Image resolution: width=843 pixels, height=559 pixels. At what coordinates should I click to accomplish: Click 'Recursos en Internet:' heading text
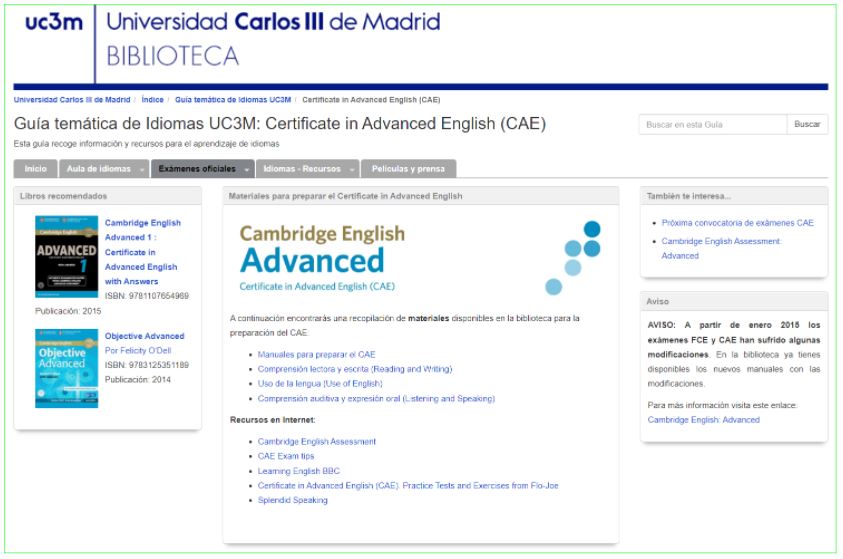(273, 420)
